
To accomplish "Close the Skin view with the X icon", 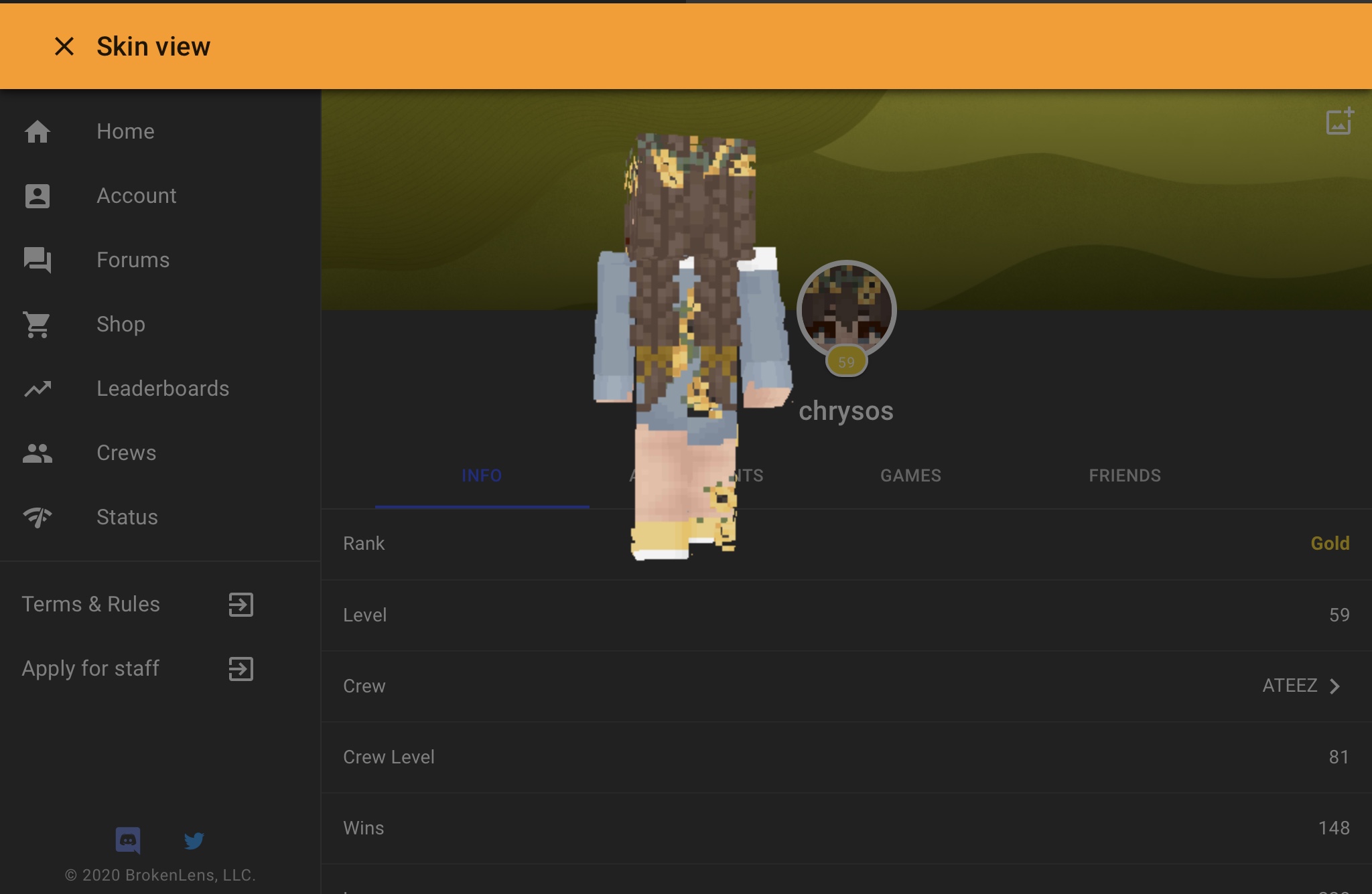I will tap(64, 46).
